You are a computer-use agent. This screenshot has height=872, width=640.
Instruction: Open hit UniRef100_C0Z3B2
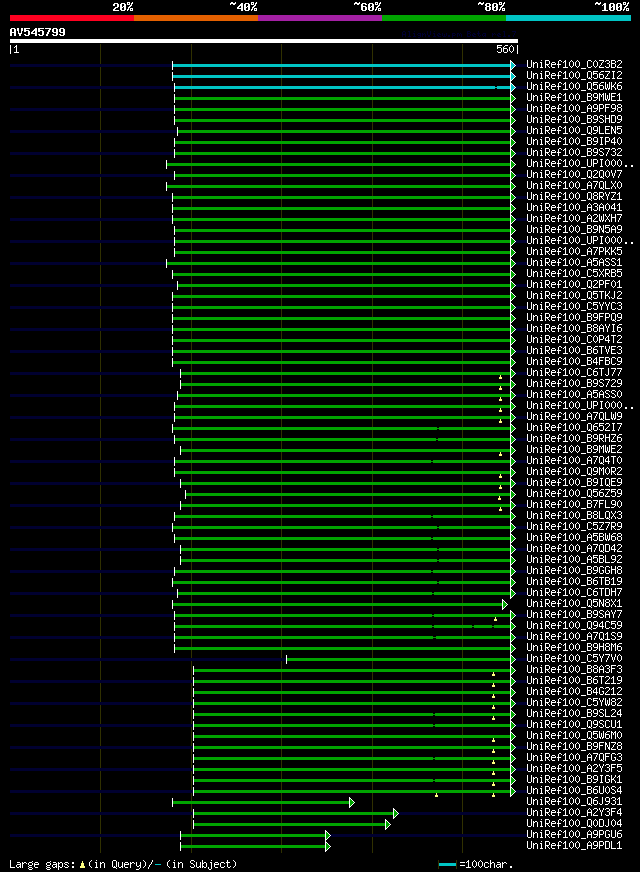pos(574,65)
